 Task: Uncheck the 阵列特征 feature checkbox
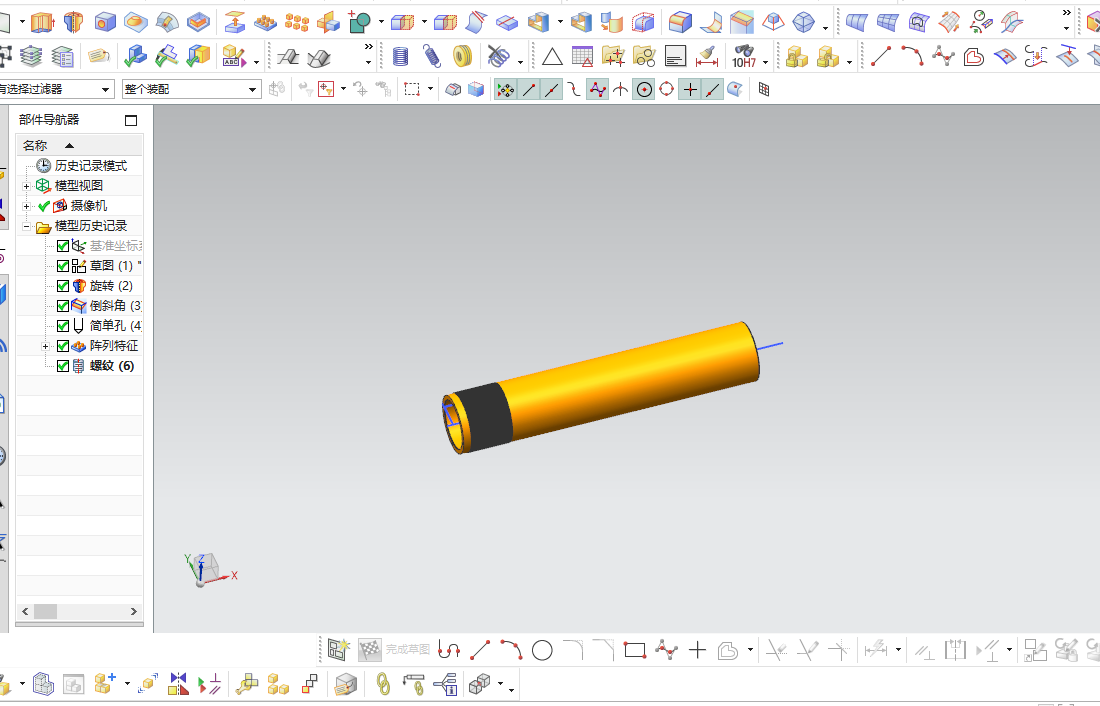pos(62,346)
